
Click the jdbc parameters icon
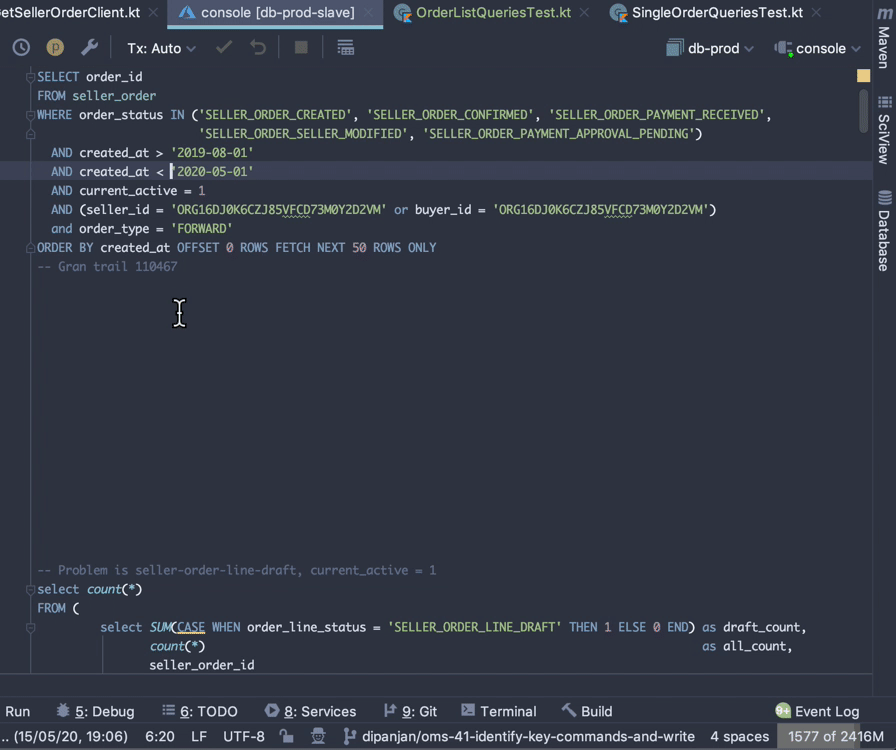55,47
